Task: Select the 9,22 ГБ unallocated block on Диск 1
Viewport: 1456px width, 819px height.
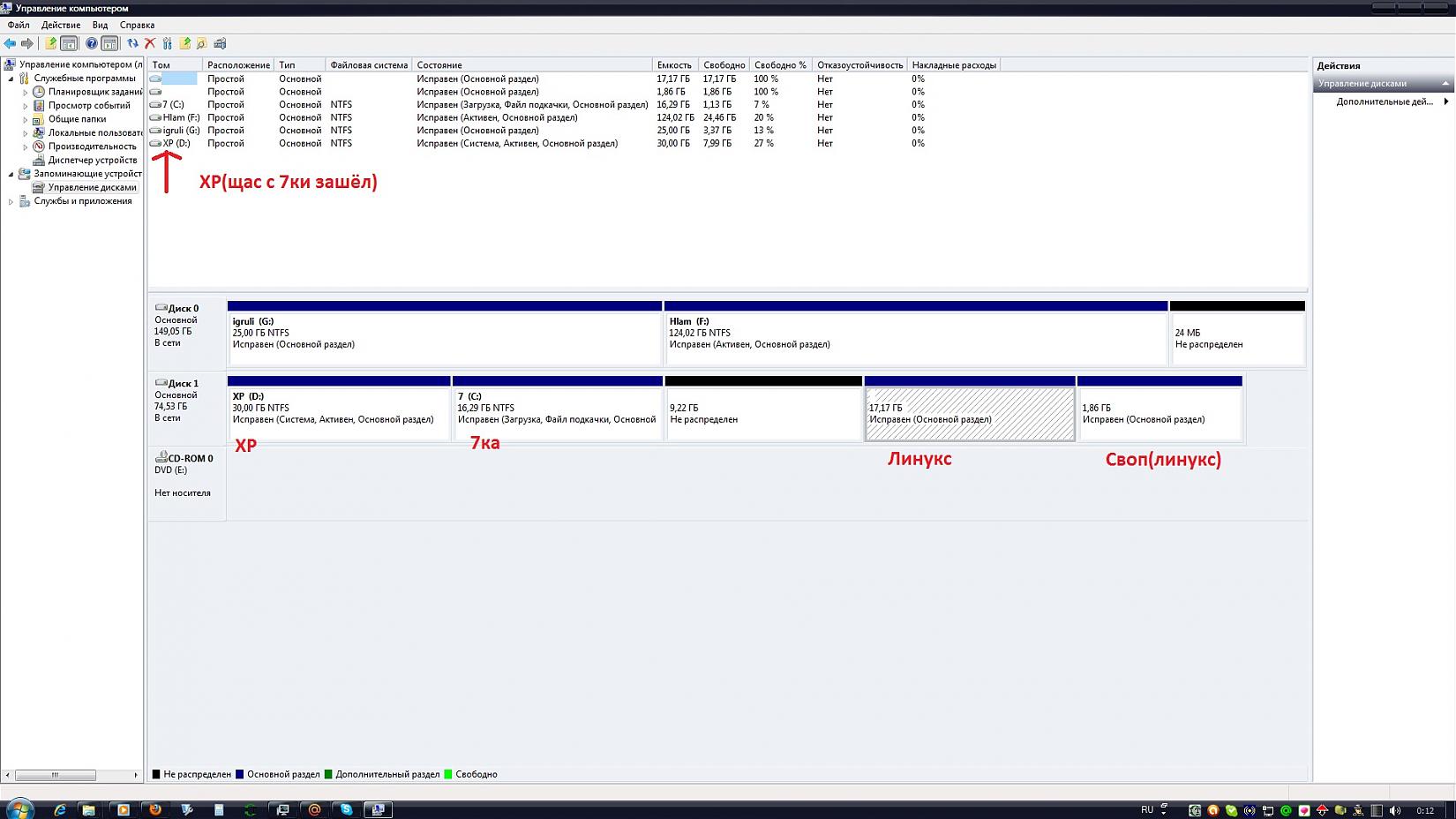Action: tap(763, 409)
